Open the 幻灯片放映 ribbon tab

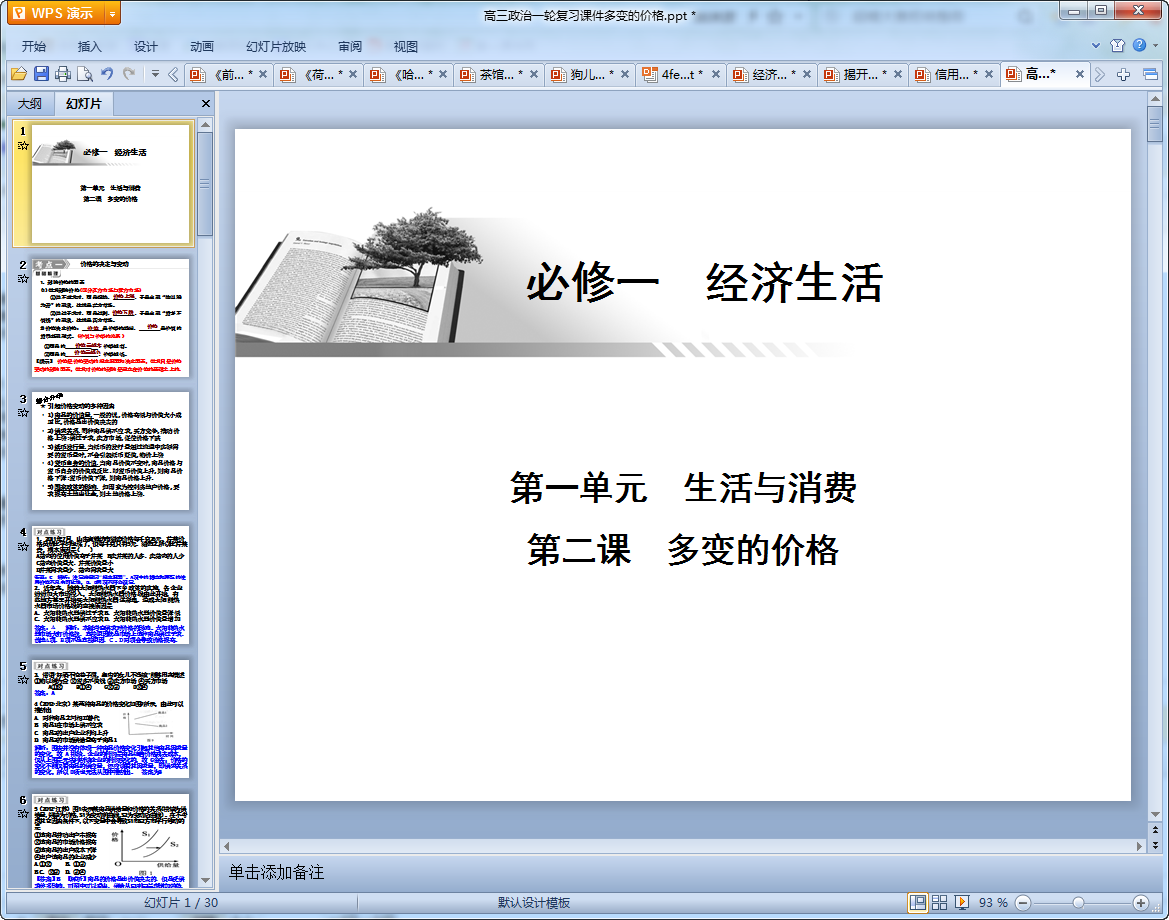276,46
